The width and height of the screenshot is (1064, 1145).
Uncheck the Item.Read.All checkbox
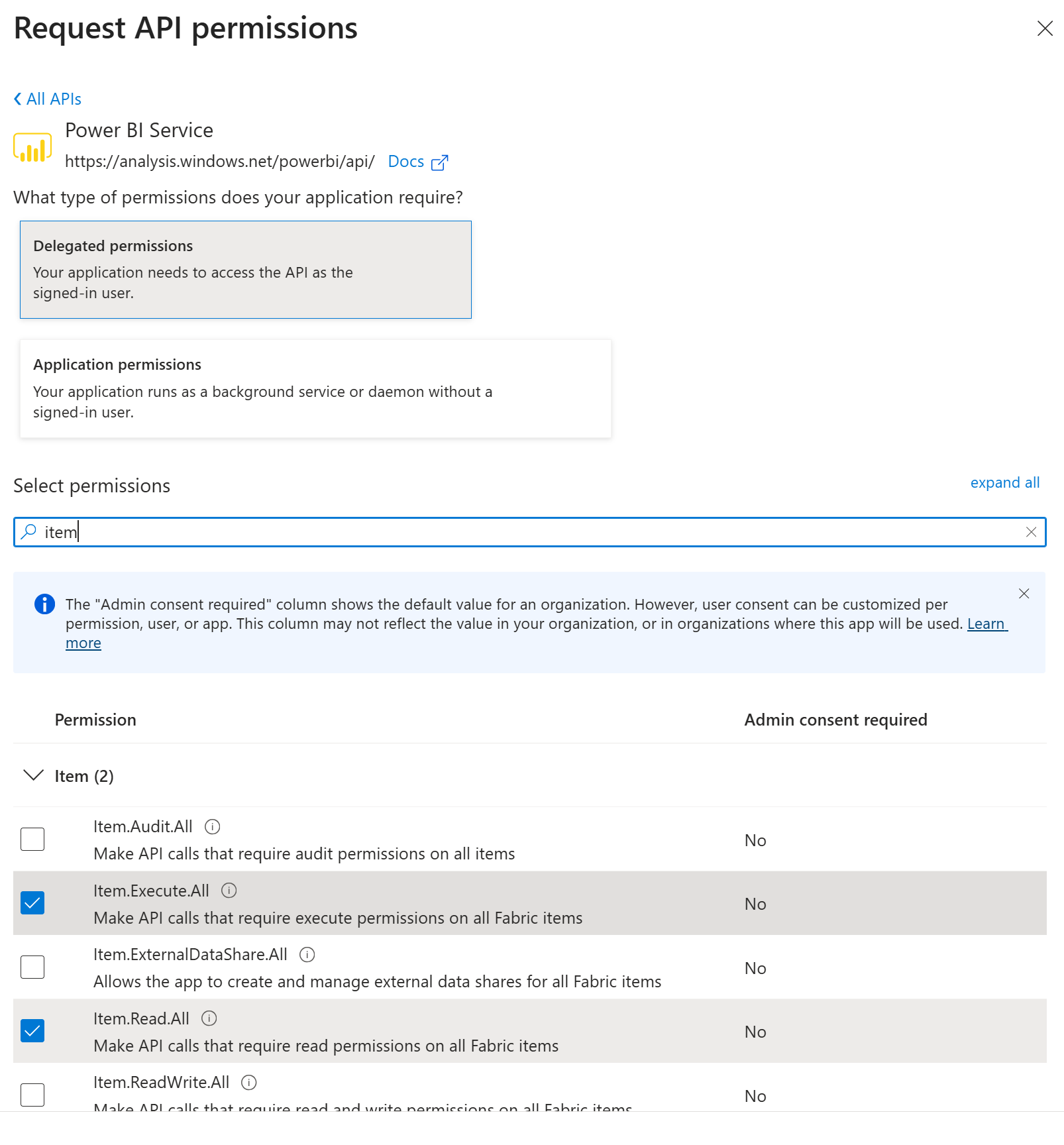click(x=32, y=1031)
